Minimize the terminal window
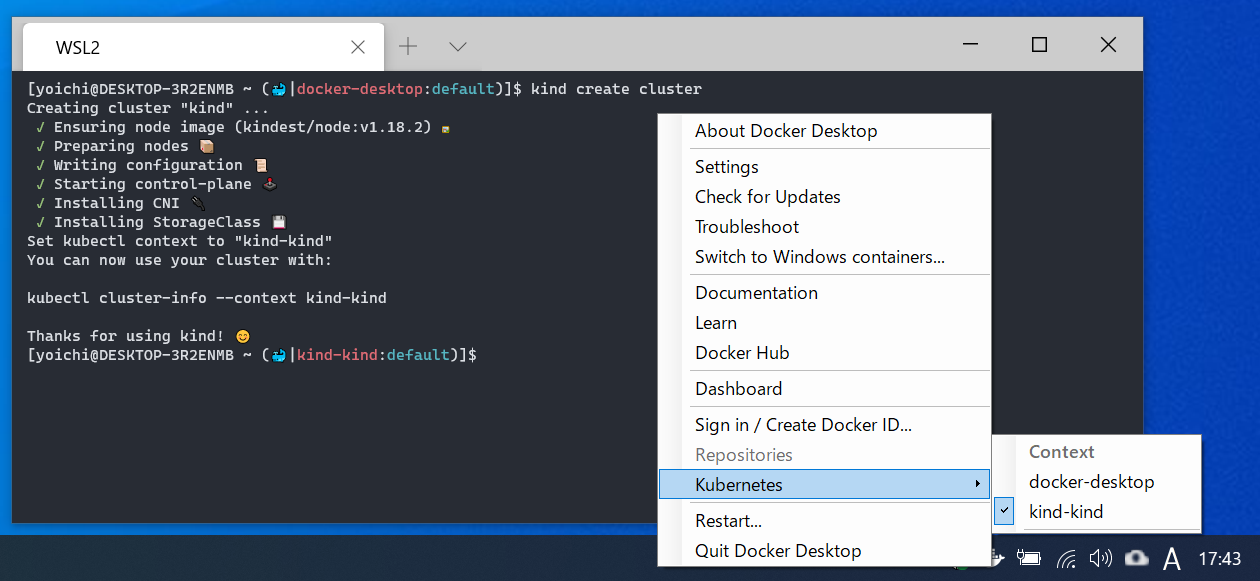1260x581 pixels. [971, 45]
